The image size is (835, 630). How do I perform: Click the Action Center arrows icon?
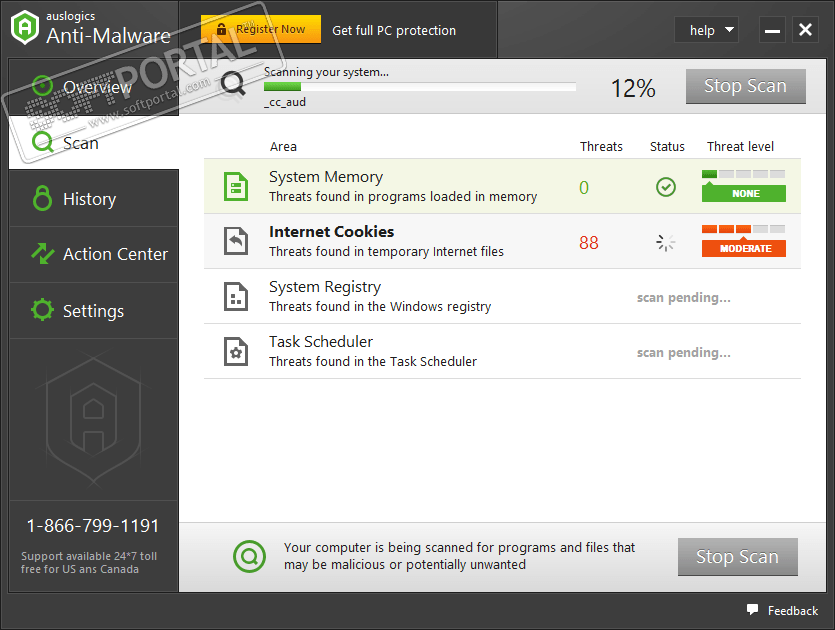click(43, 253)
